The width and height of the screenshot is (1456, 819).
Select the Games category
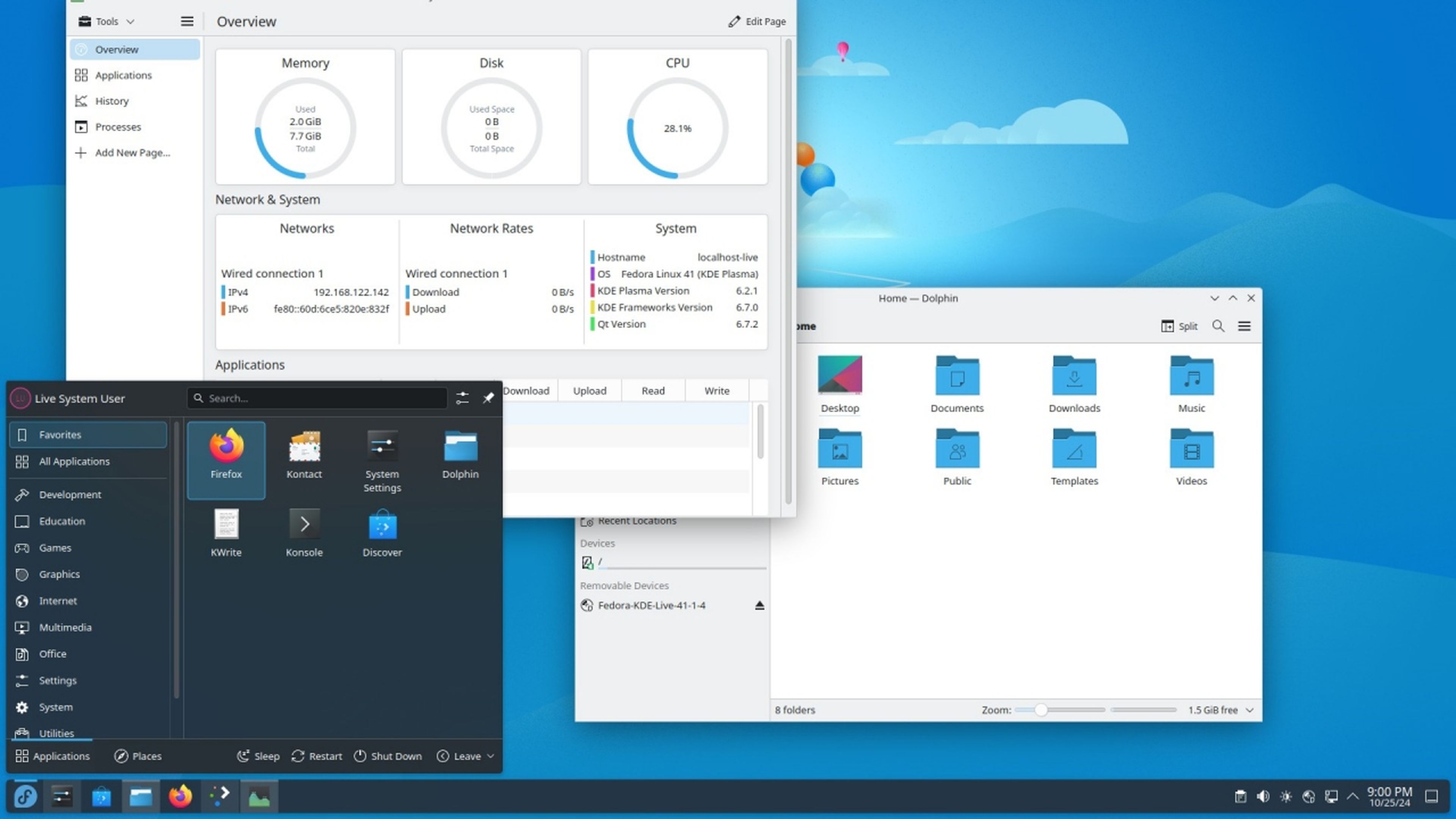(x=88, y=548)
